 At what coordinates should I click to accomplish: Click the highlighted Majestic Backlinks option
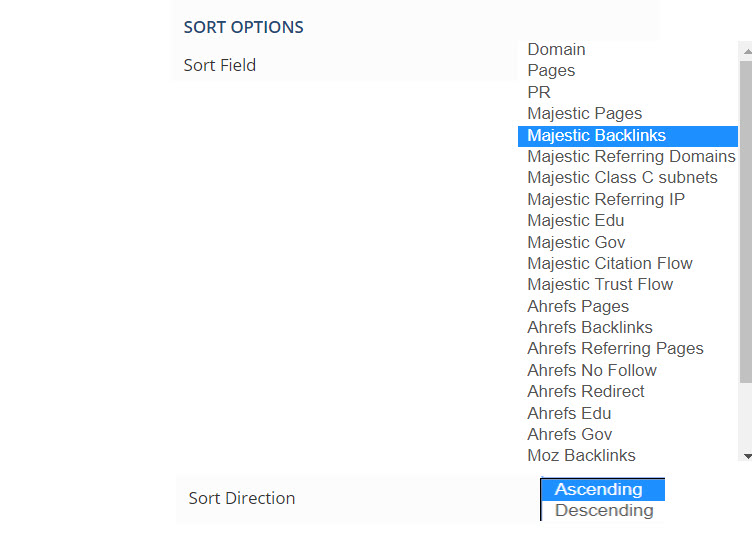597,135
